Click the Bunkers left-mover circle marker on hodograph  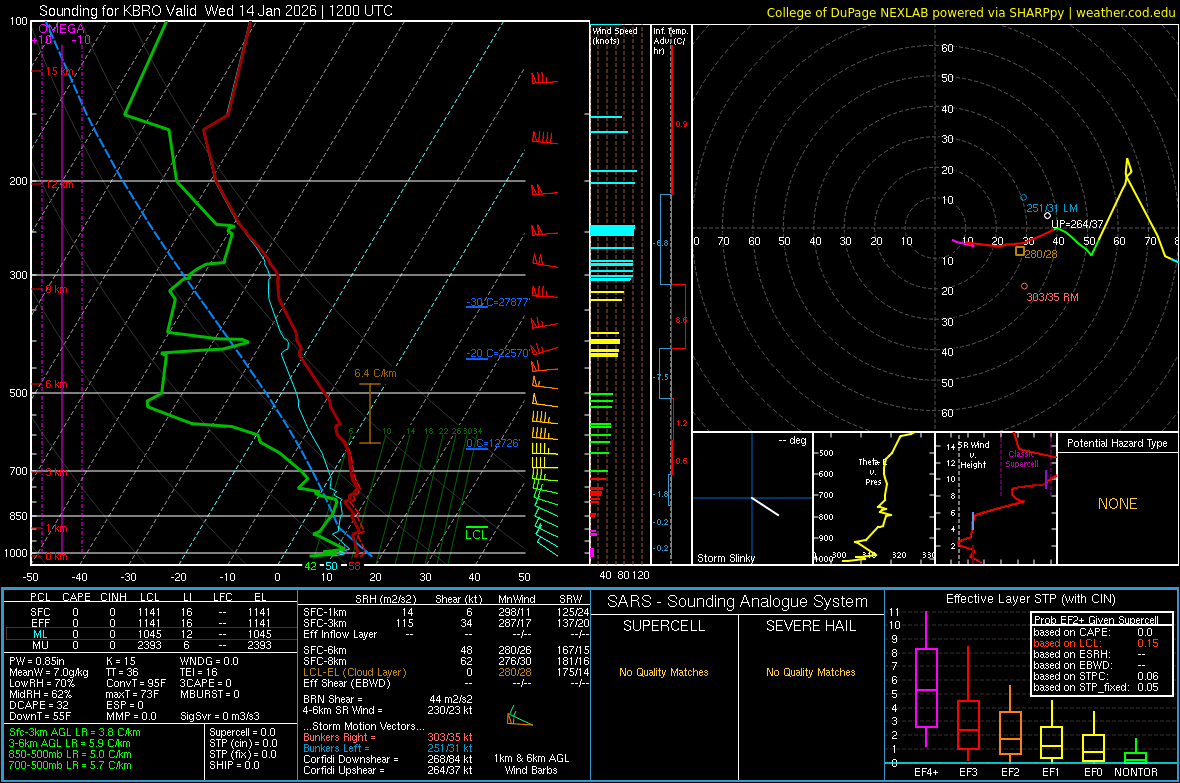(x=1023, y=197)
